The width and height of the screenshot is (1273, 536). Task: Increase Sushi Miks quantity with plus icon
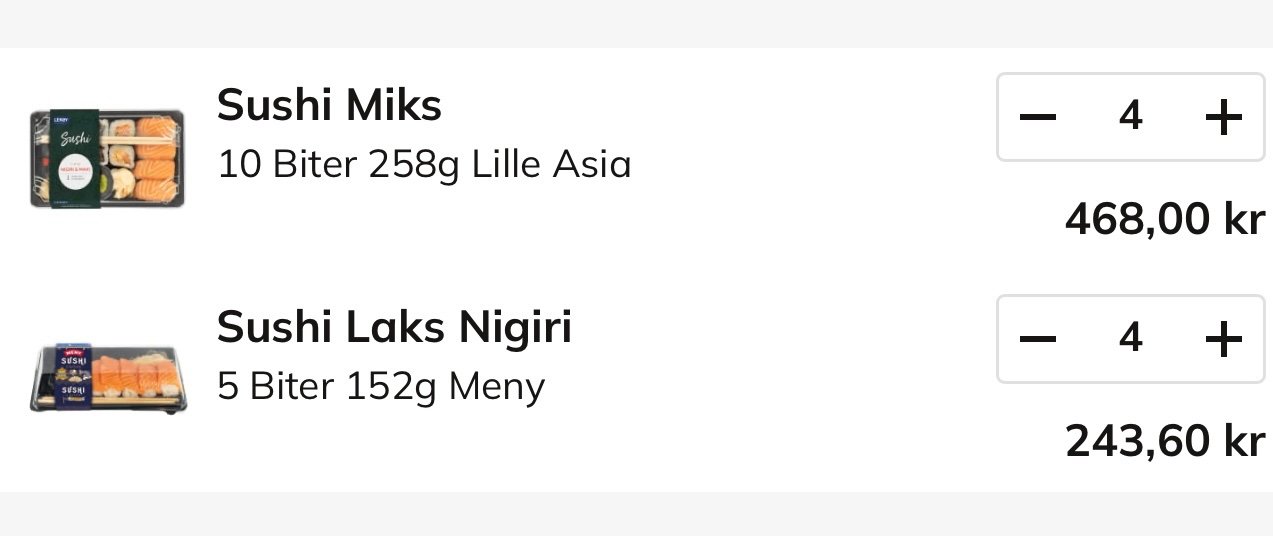click(x=1223, y=117)
